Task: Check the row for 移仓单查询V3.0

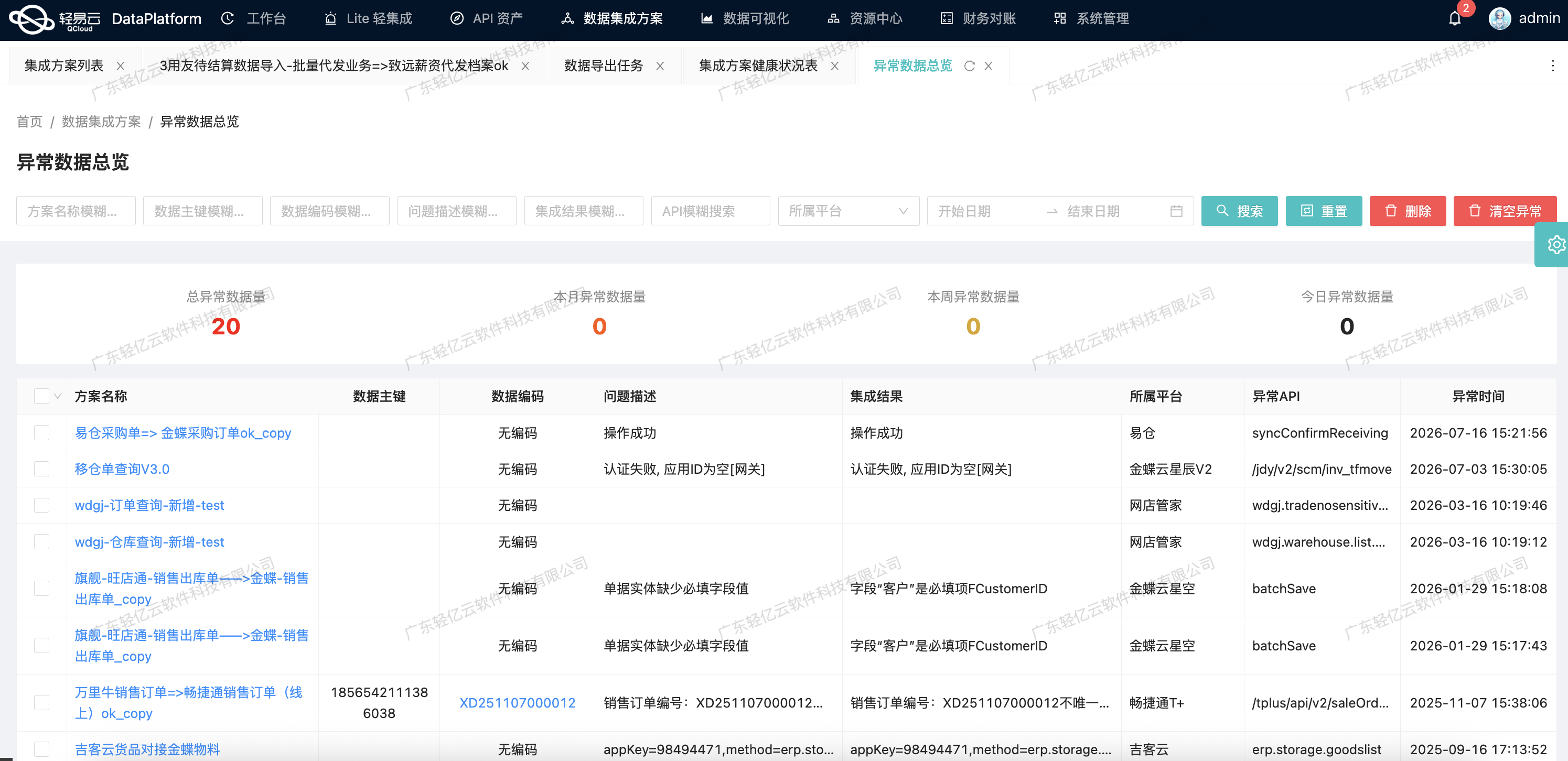Action: pyautogui.click(x=41, y=469)
